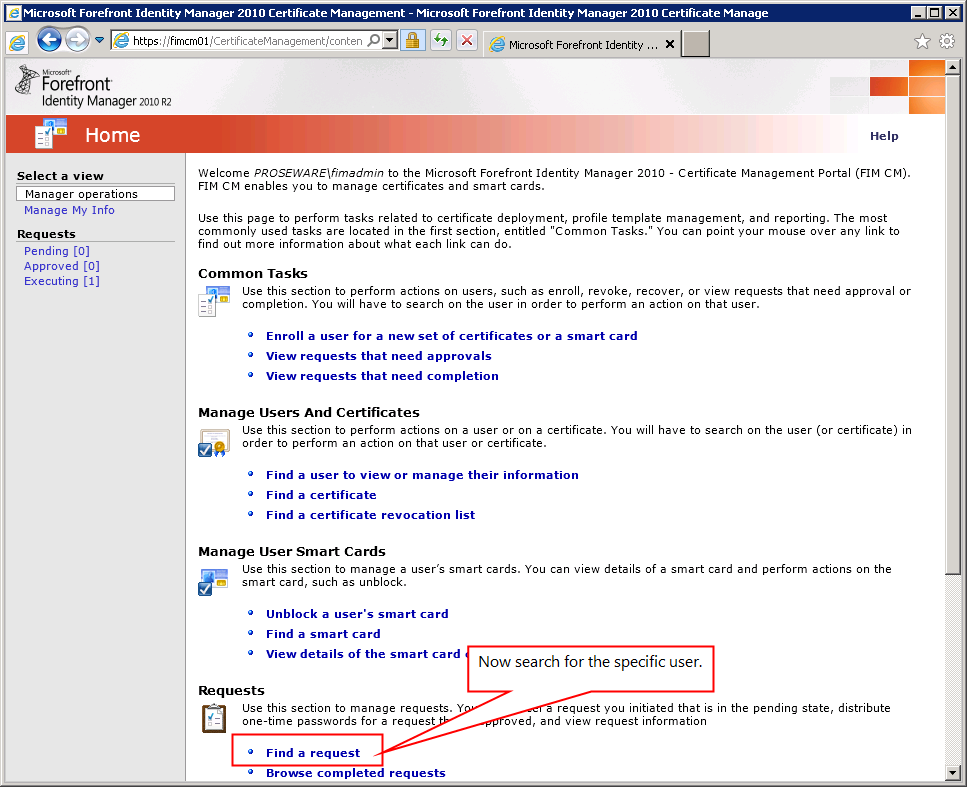
Task: Open Pending [0] requests
Action: point(57,251)
